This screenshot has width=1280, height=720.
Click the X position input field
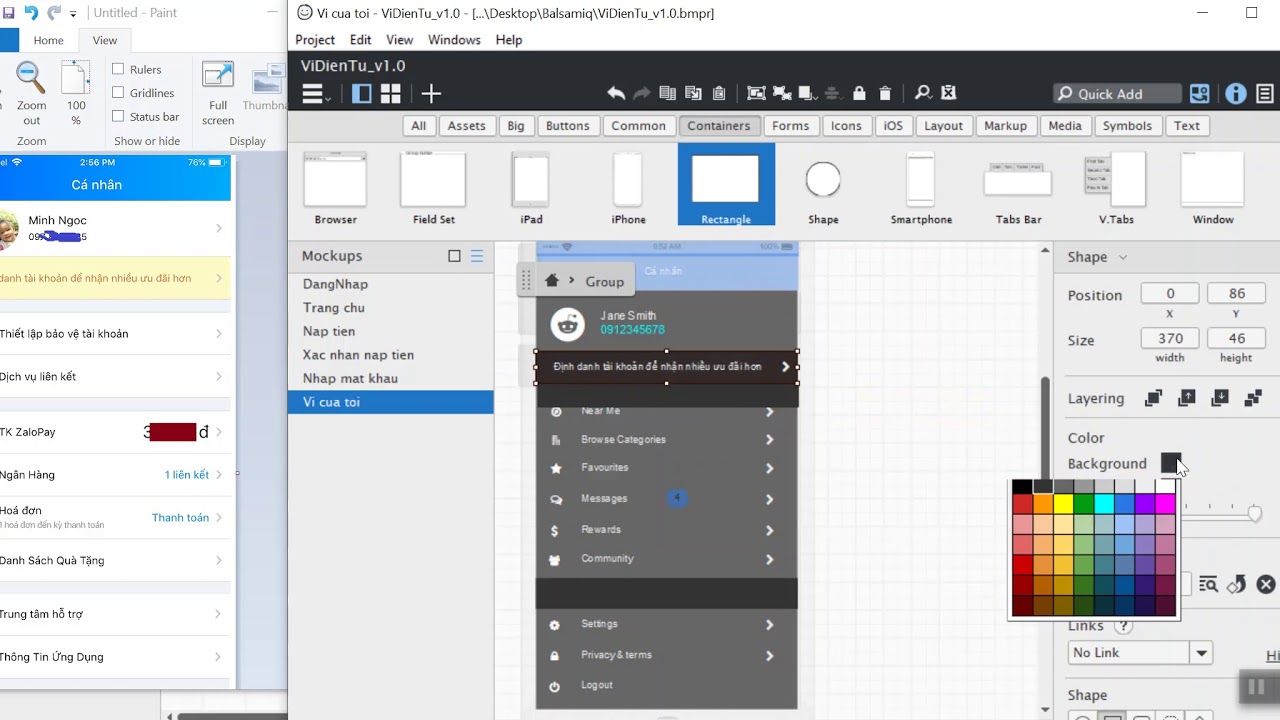click(x=1170, y=294)
